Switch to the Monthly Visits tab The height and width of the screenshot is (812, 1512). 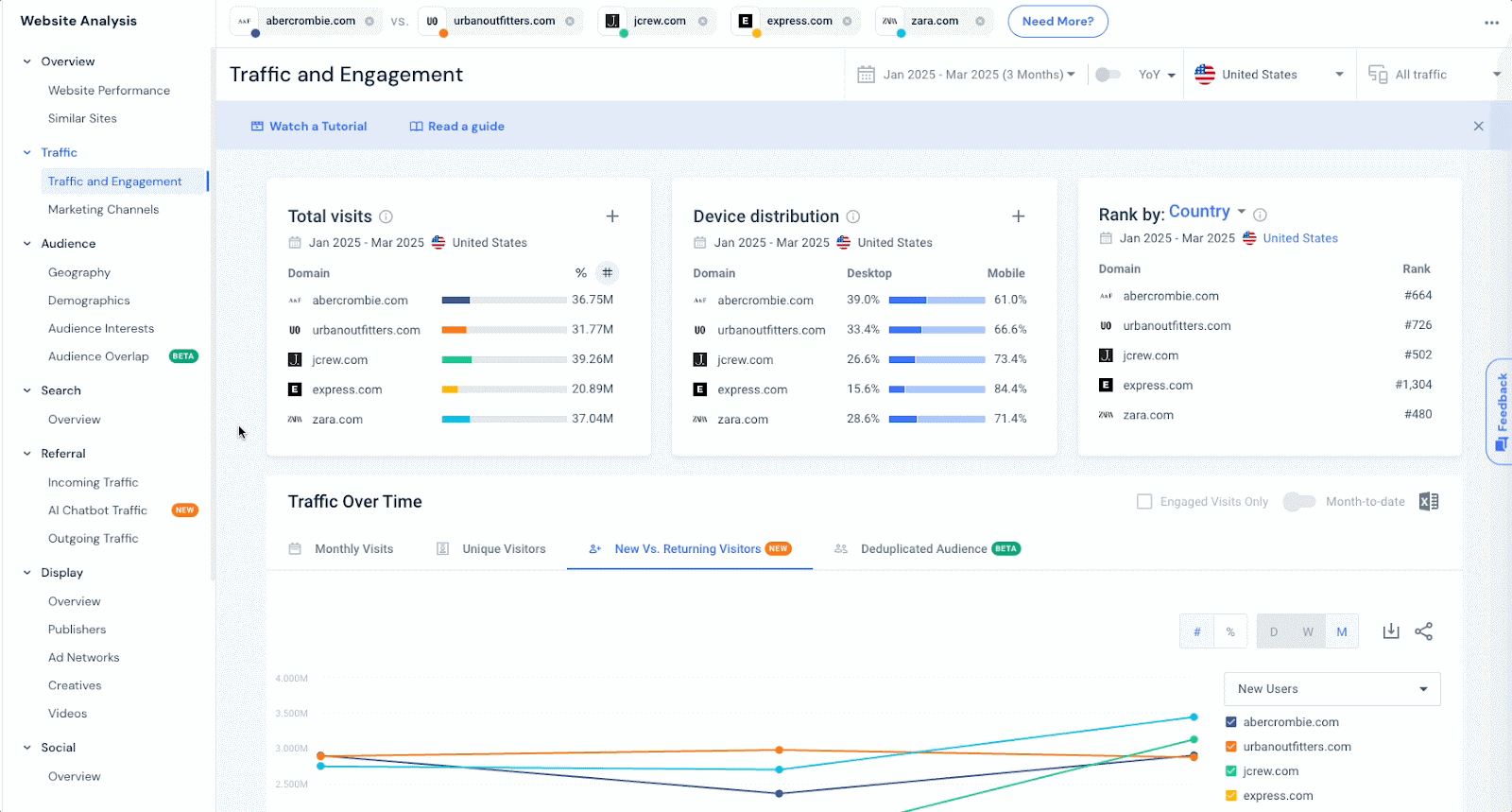[x=341, y=549]
